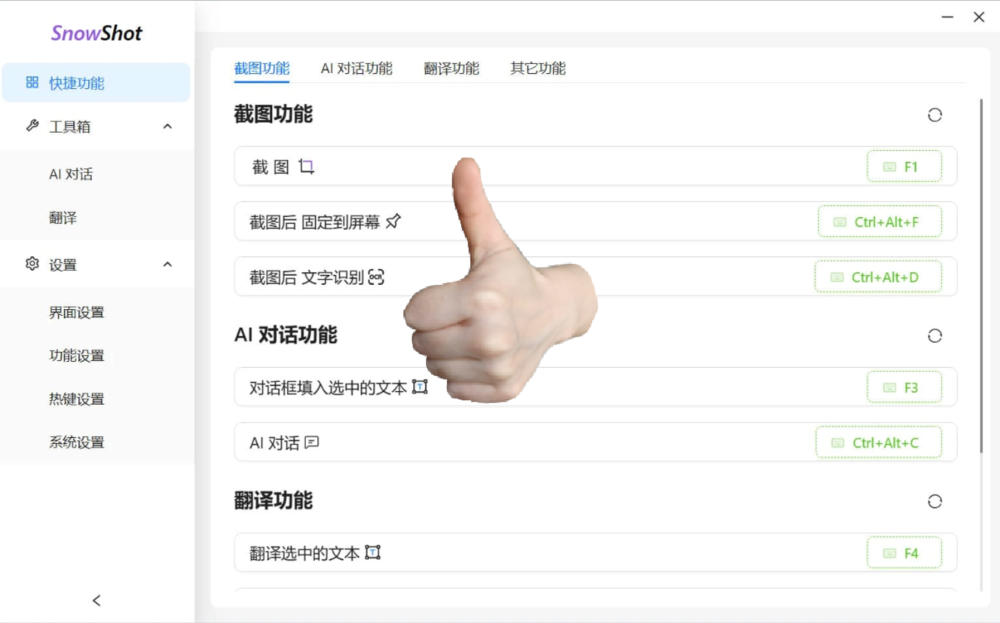The width and height of the screenshot is (1000, 623).
Task: Click the chat bubble icon next to AI 对话
Action: (311, 442)
